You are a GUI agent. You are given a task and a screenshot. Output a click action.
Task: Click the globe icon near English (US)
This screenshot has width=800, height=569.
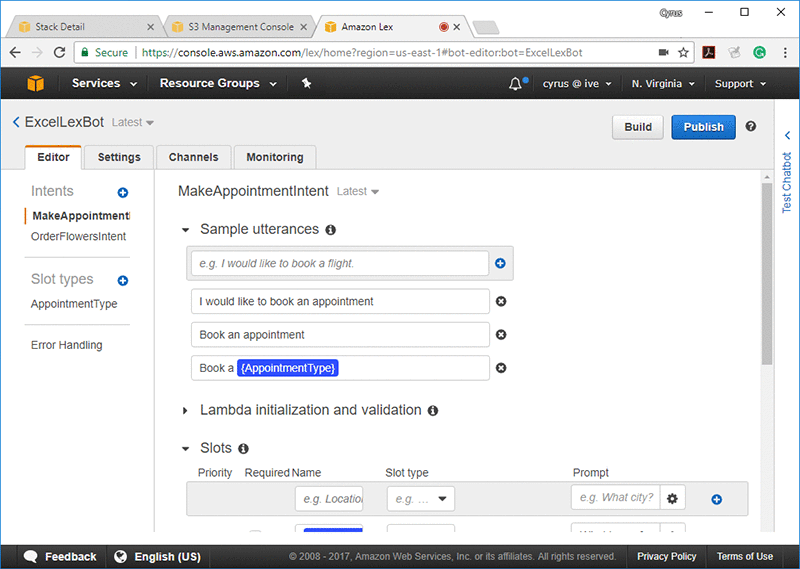click(x=120, y=556)
